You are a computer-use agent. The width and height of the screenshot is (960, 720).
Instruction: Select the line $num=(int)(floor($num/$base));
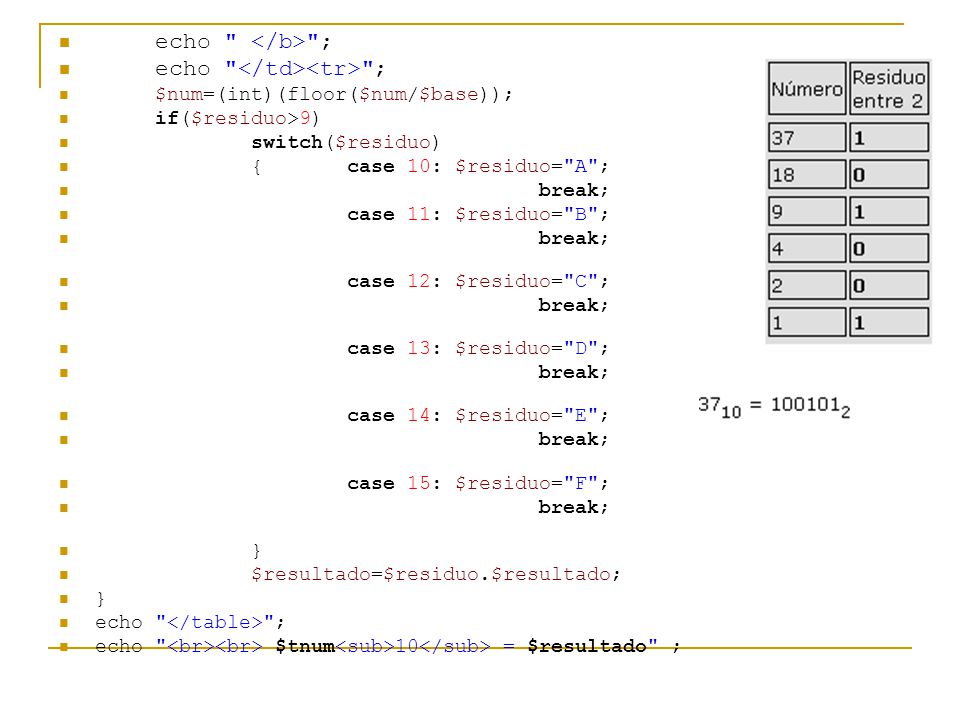coord(333,94)
